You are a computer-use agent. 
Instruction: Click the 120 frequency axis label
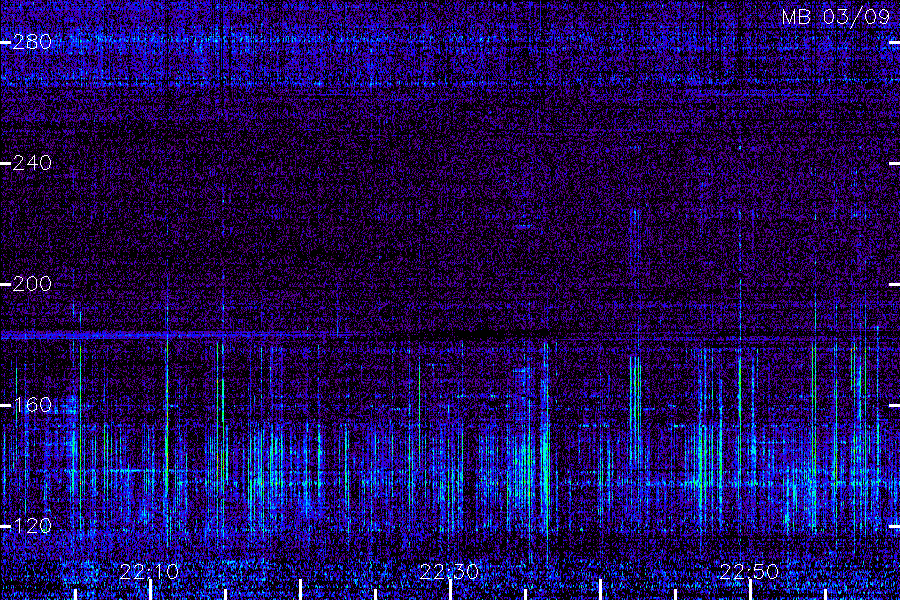[32, 526]
